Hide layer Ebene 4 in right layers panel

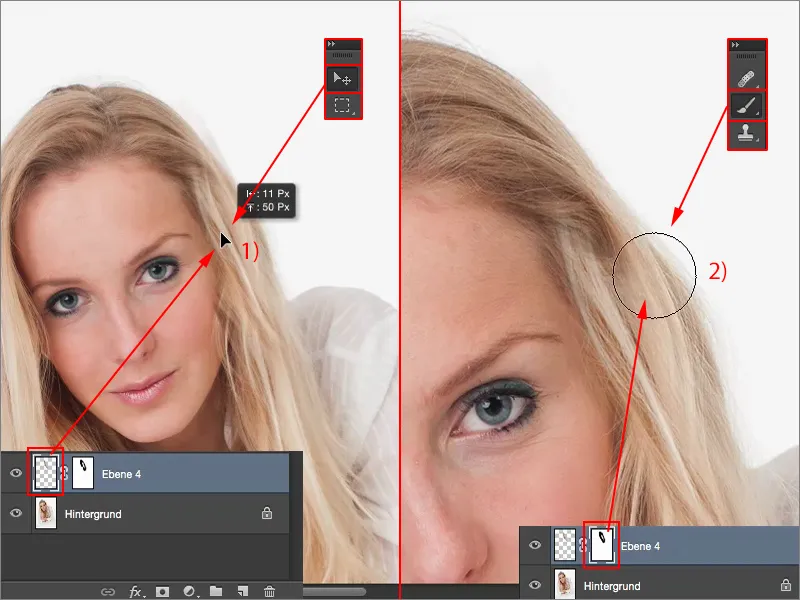[535, 545]
